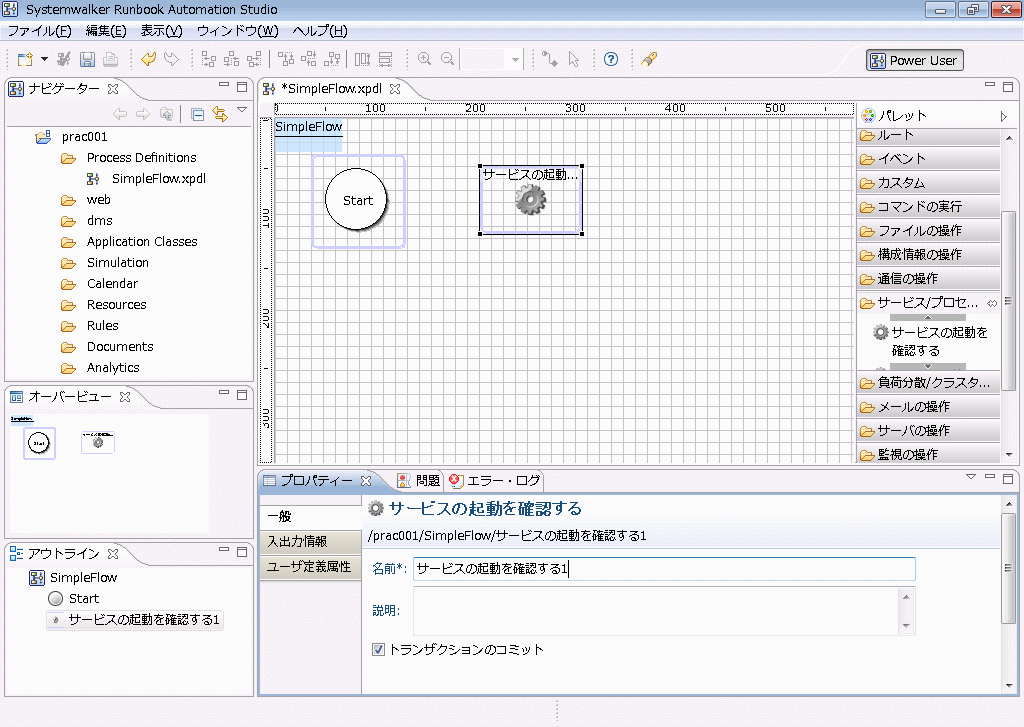Close the SimpleFlow.xpdl editor tab
This screenshot has height=727, width=1024.
(x=394, y=89)
